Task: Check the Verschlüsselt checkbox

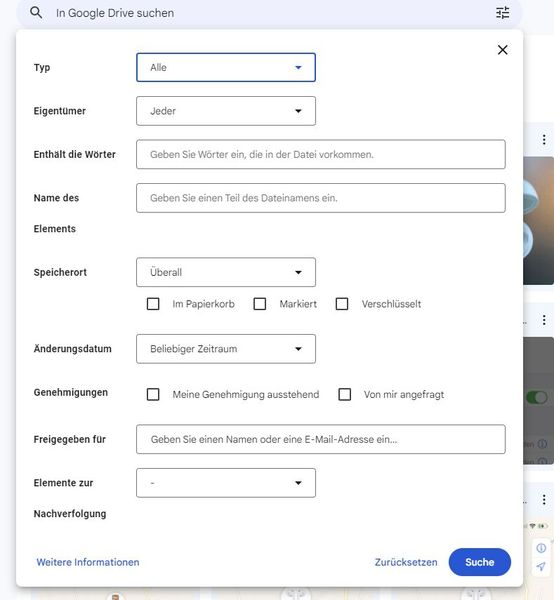Action: click(x=342, y=304)
